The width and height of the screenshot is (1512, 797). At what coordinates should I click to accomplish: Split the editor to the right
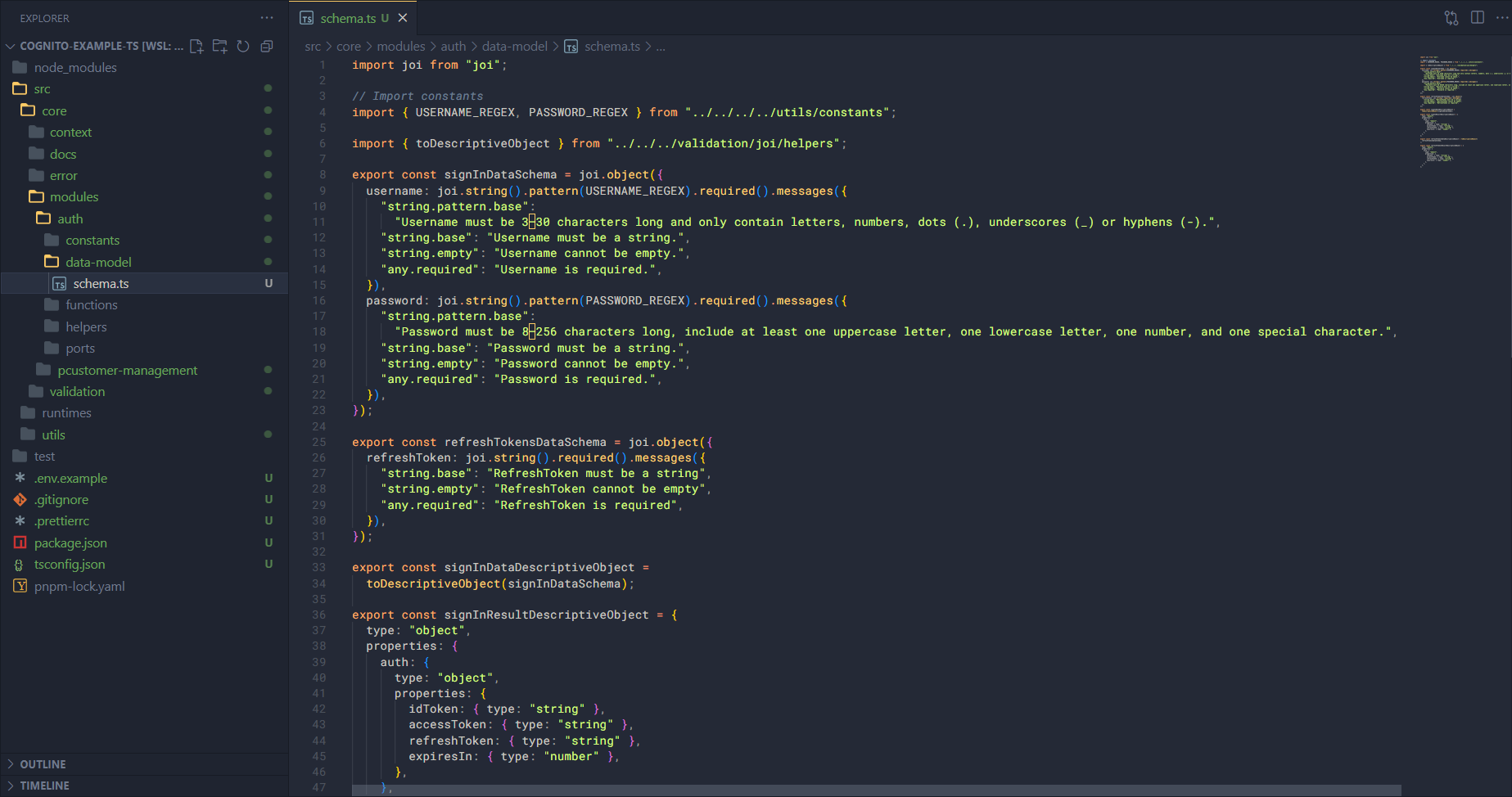[x=1478, y=18]
